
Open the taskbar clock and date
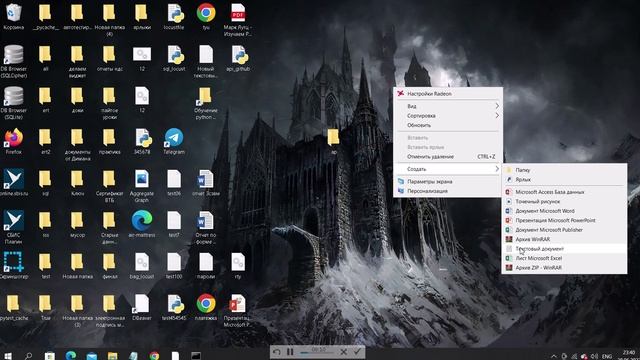629,354
